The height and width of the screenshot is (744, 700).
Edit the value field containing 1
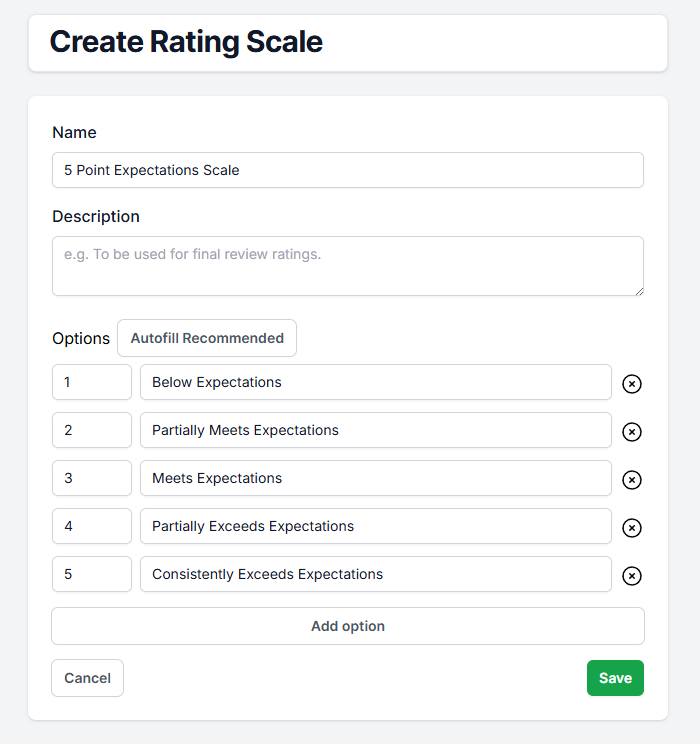[x=92, y=382]
